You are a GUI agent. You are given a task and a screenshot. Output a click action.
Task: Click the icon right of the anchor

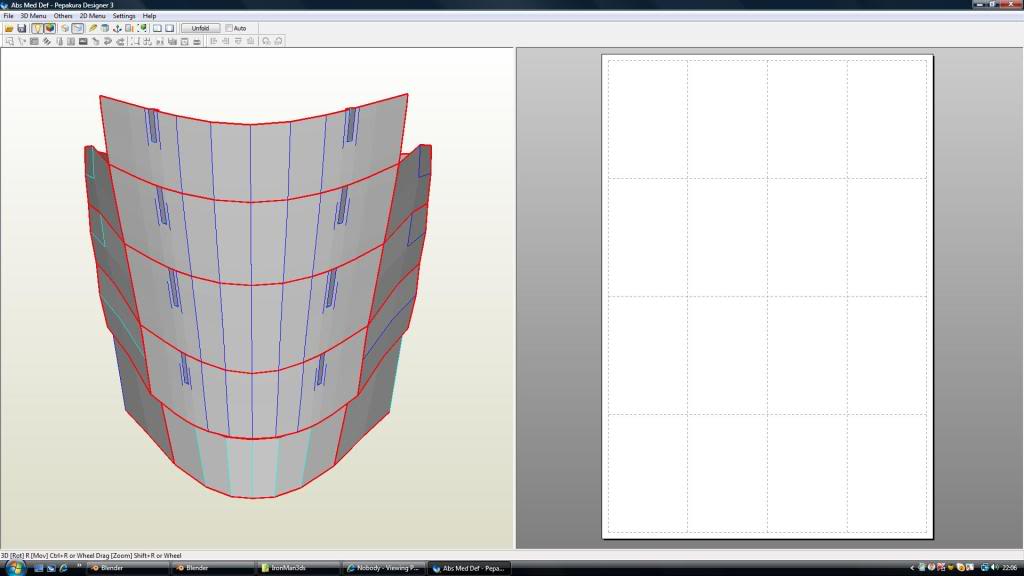tap(129, 28)
